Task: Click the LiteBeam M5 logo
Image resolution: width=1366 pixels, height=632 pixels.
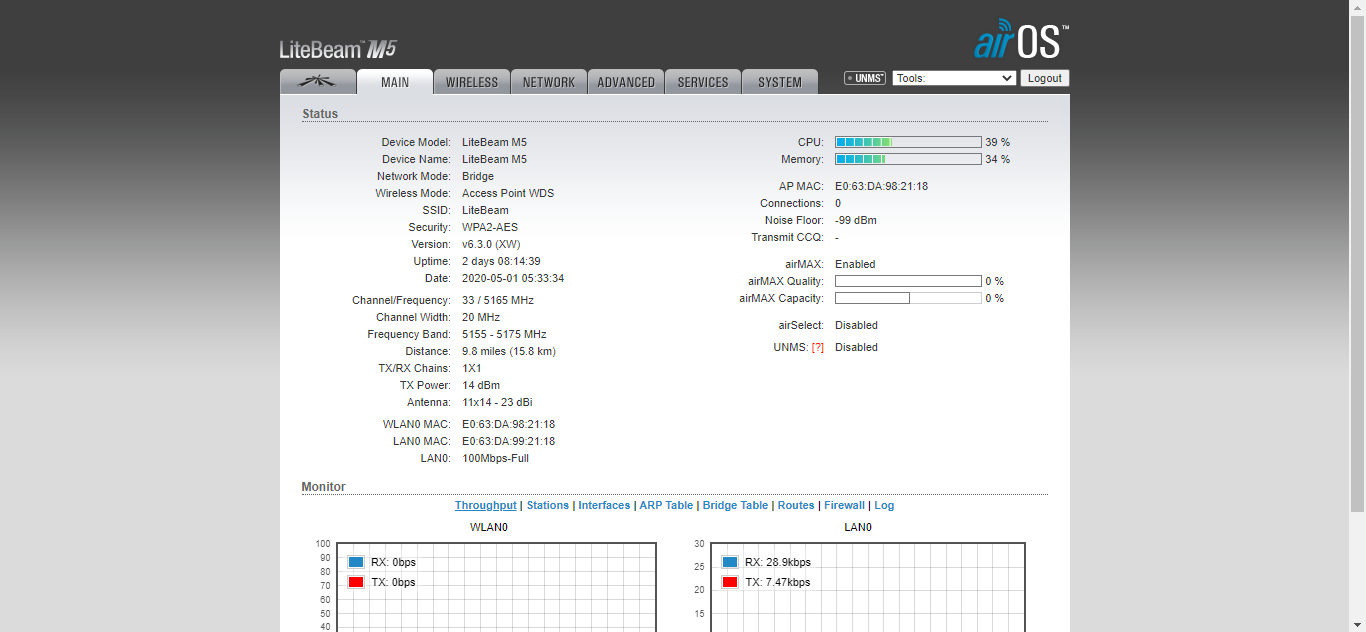Action: pos(339,49)
